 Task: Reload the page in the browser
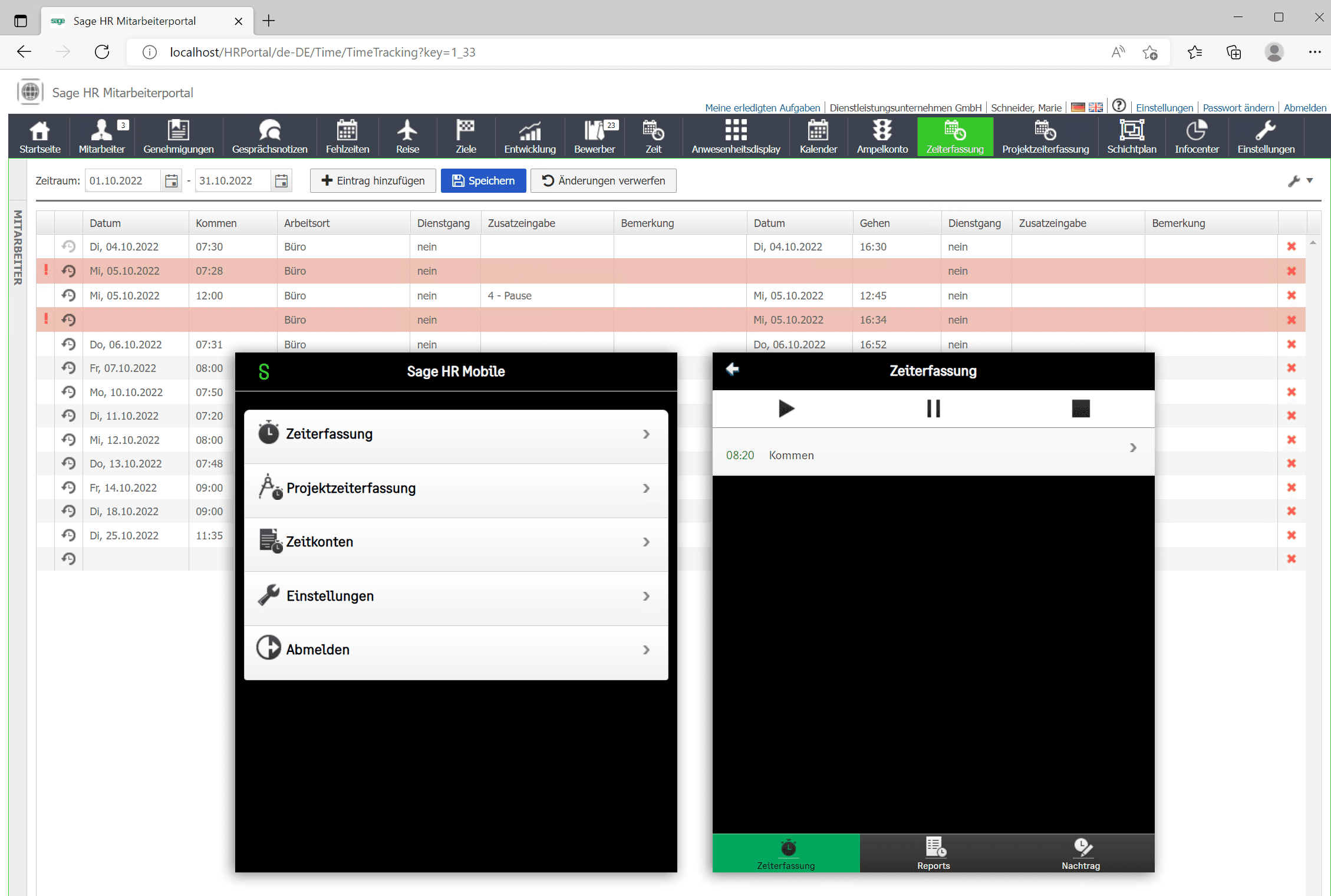pos(103,52)
